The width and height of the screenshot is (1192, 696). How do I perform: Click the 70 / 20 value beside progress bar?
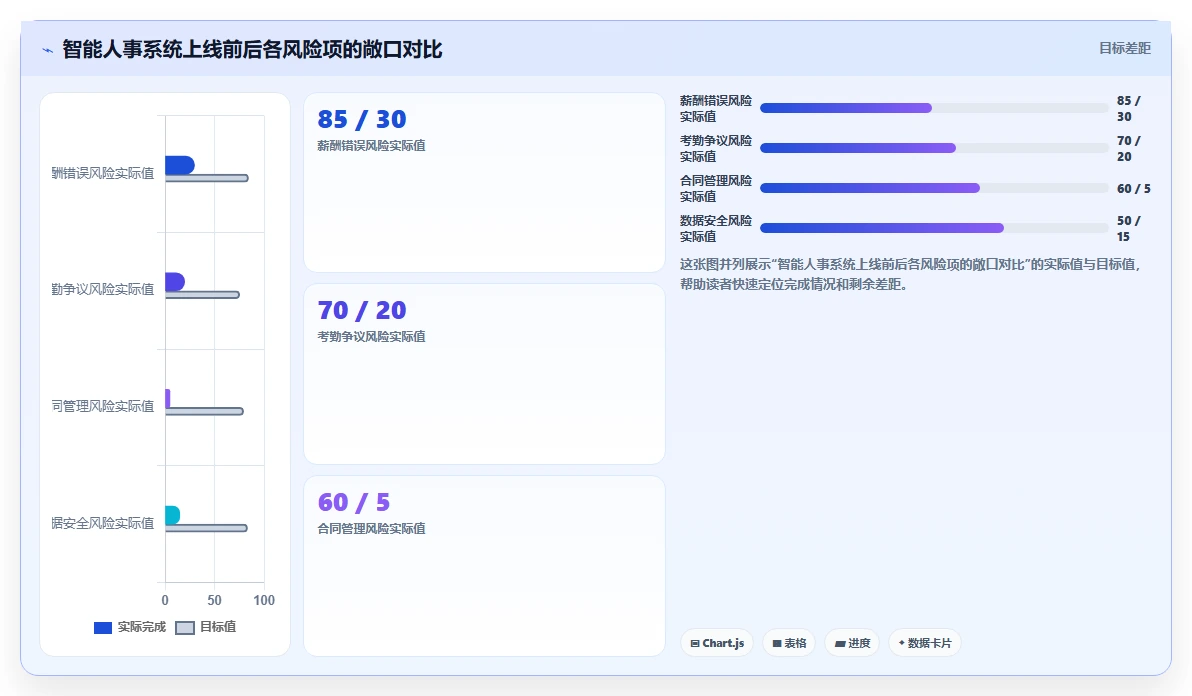(1129, 148)
